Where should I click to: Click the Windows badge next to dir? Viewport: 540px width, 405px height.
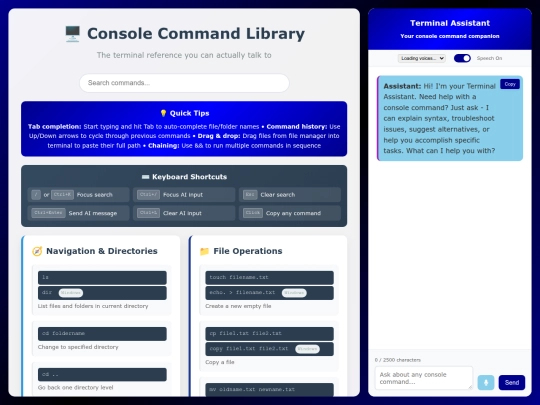pyautogui.click(x=71, y=293)
